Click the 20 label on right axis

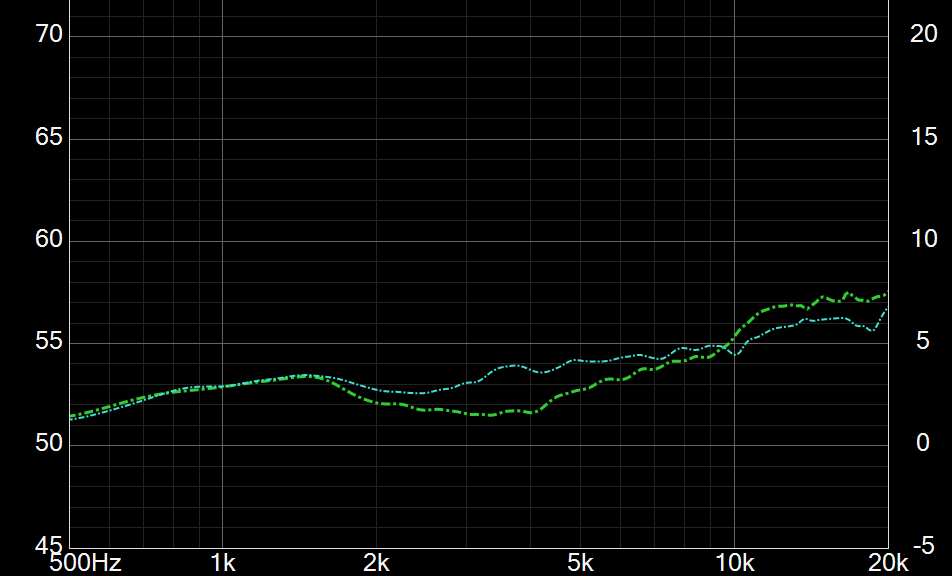click(923, 34)
